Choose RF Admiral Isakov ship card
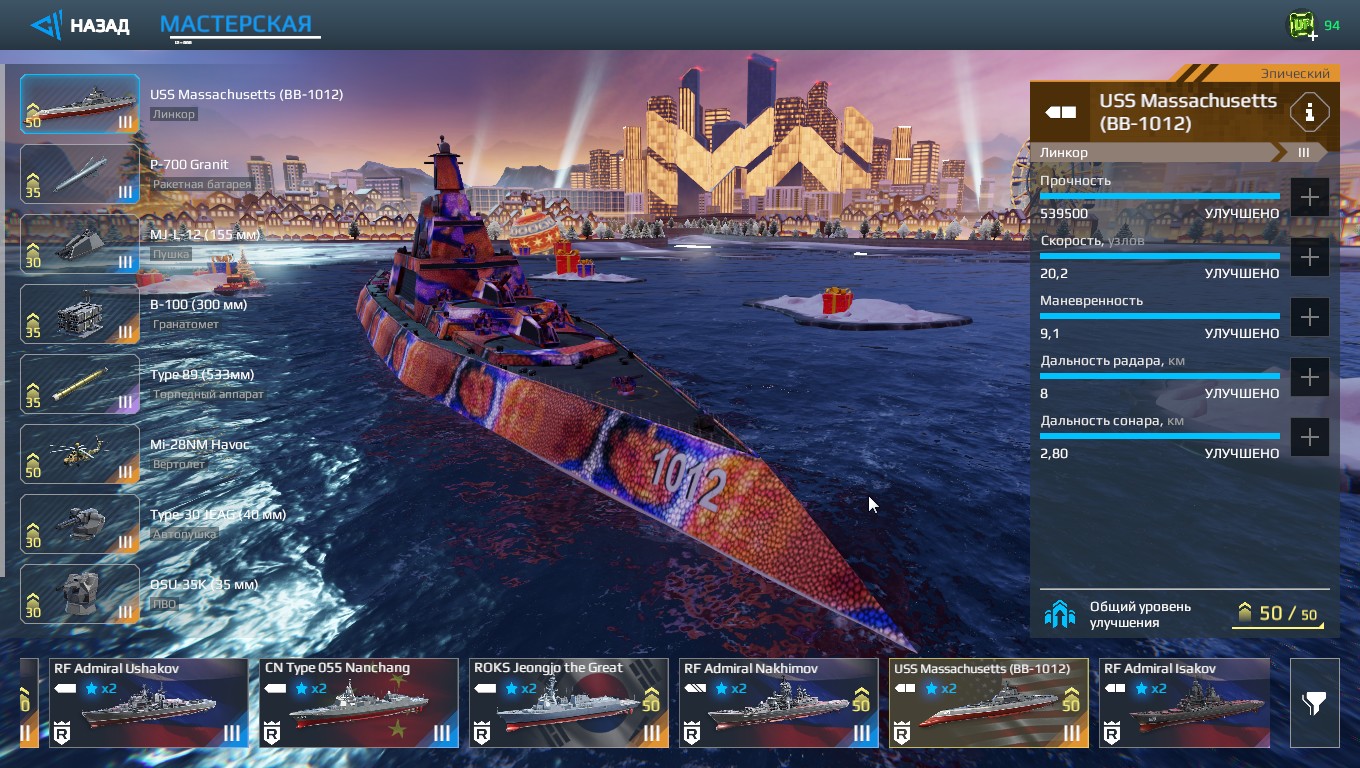Image resolution: width=1360 pixels, height=768 pixels. click(1185, 703)
